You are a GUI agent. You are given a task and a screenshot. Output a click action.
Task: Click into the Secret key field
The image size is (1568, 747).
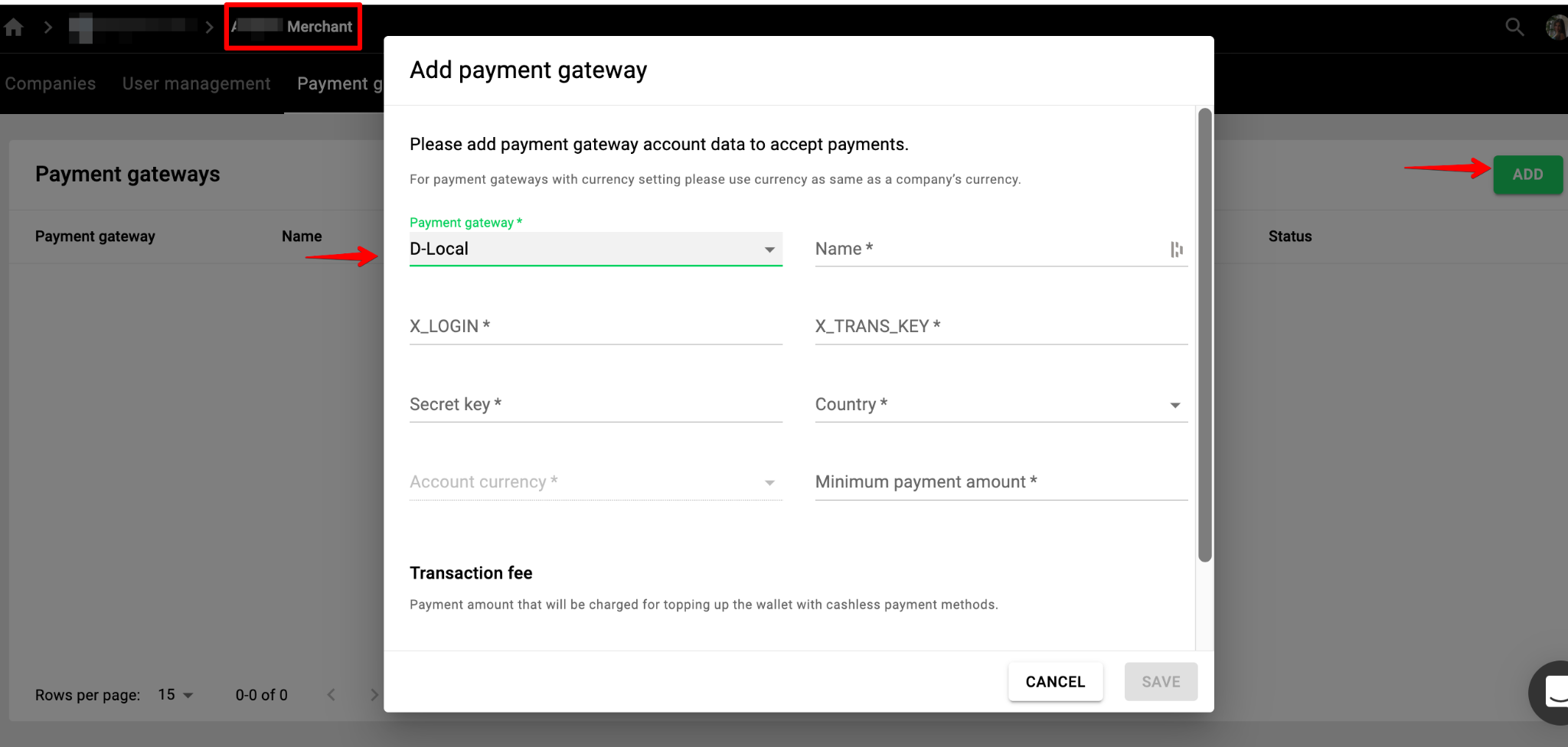click(596, 405)
